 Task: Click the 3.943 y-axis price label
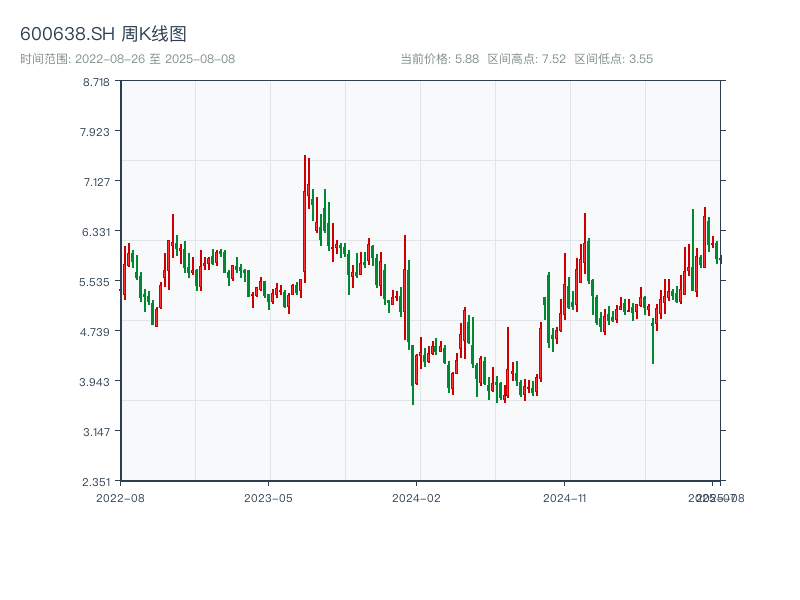coord(97,381)
